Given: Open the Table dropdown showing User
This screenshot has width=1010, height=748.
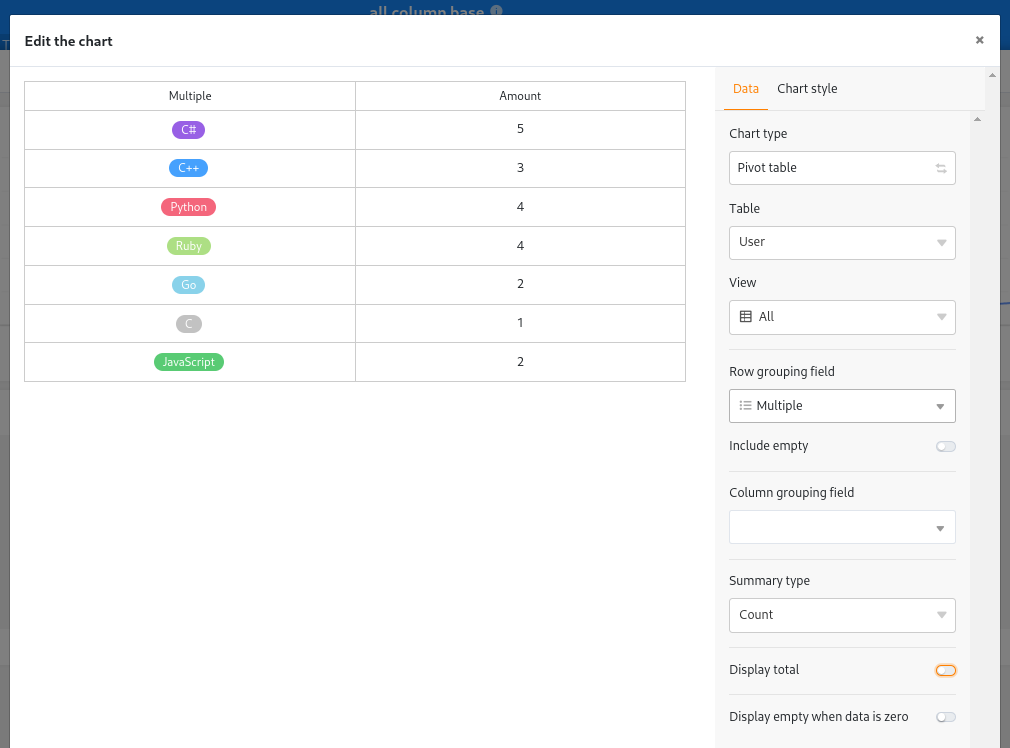Looking at the screenshot, I should click(842, 243).
